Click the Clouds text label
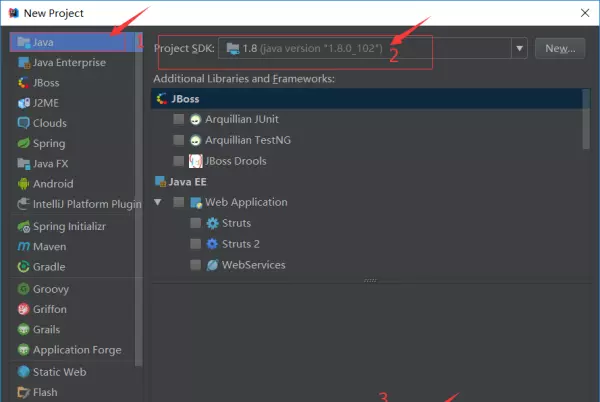Screen dimensions: 600x402 click(50, 123)
